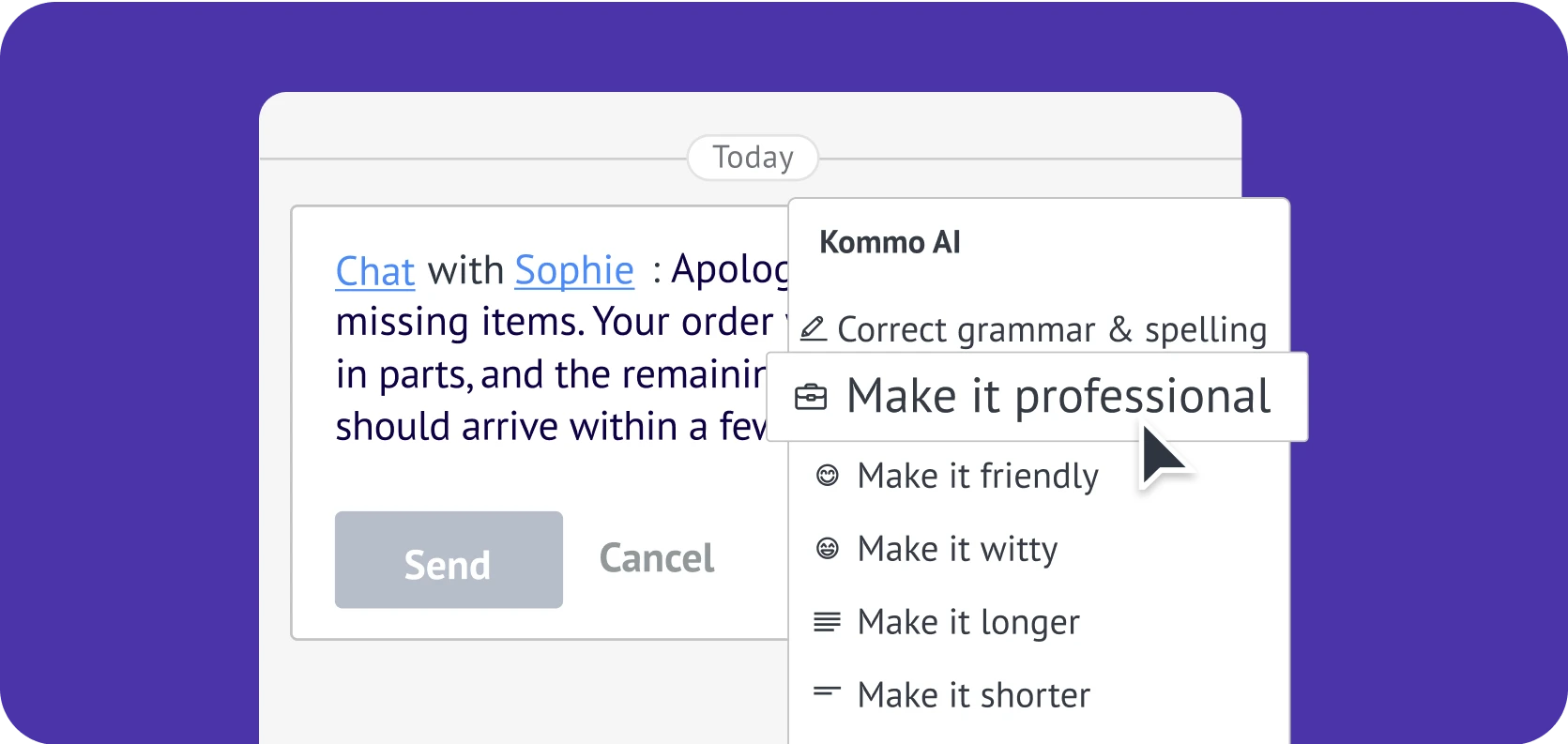Select the Make it friendly option

(977, 477)
